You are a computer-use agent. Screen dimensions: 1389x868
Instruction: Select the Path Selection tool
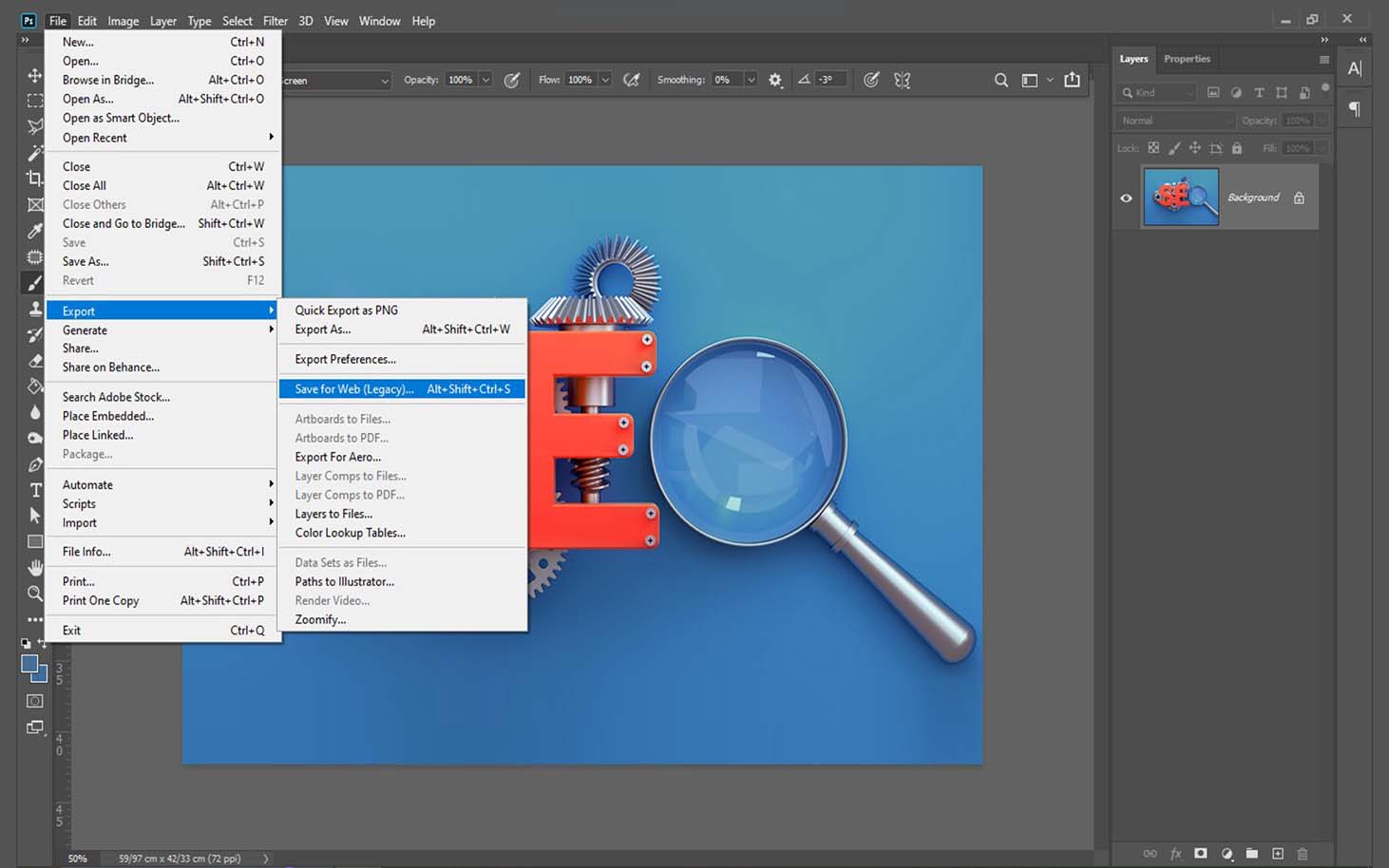[x=35, y=516]
